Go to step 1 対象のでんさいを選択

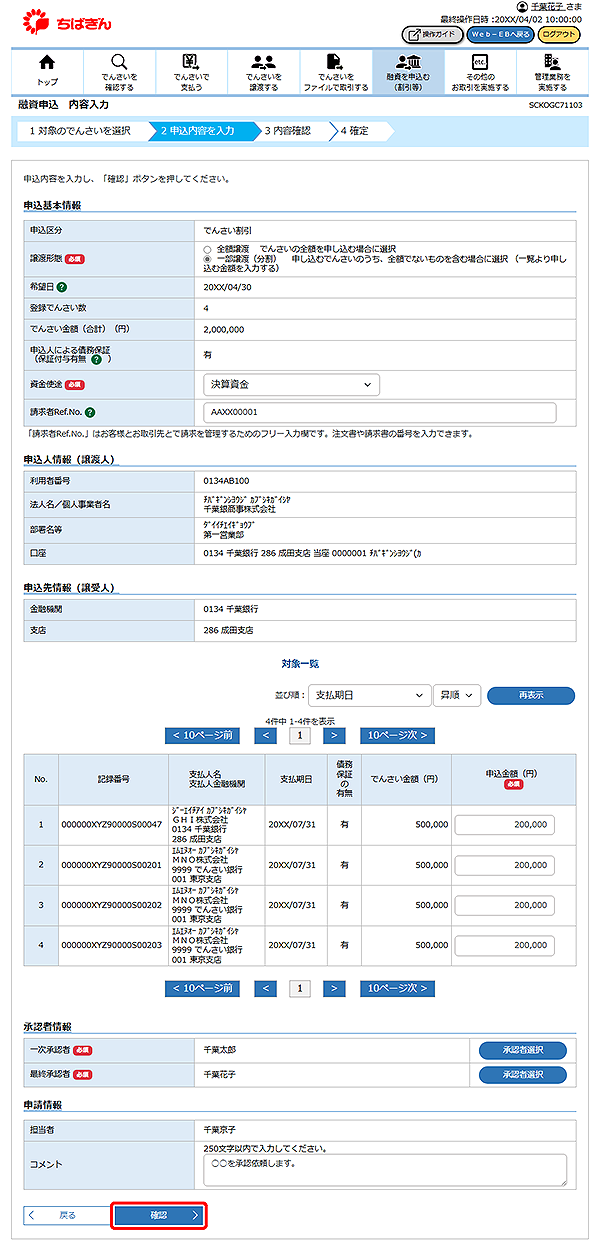point(80,130)
